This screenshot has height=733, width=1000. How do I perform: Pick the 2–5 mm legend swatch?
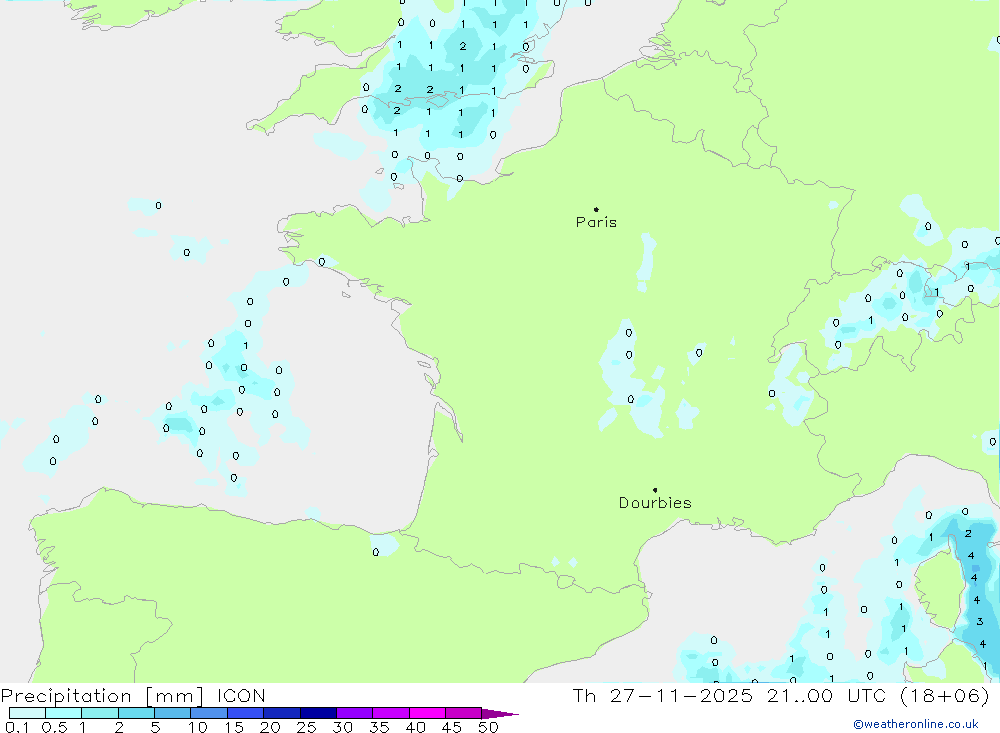(136, 713)
